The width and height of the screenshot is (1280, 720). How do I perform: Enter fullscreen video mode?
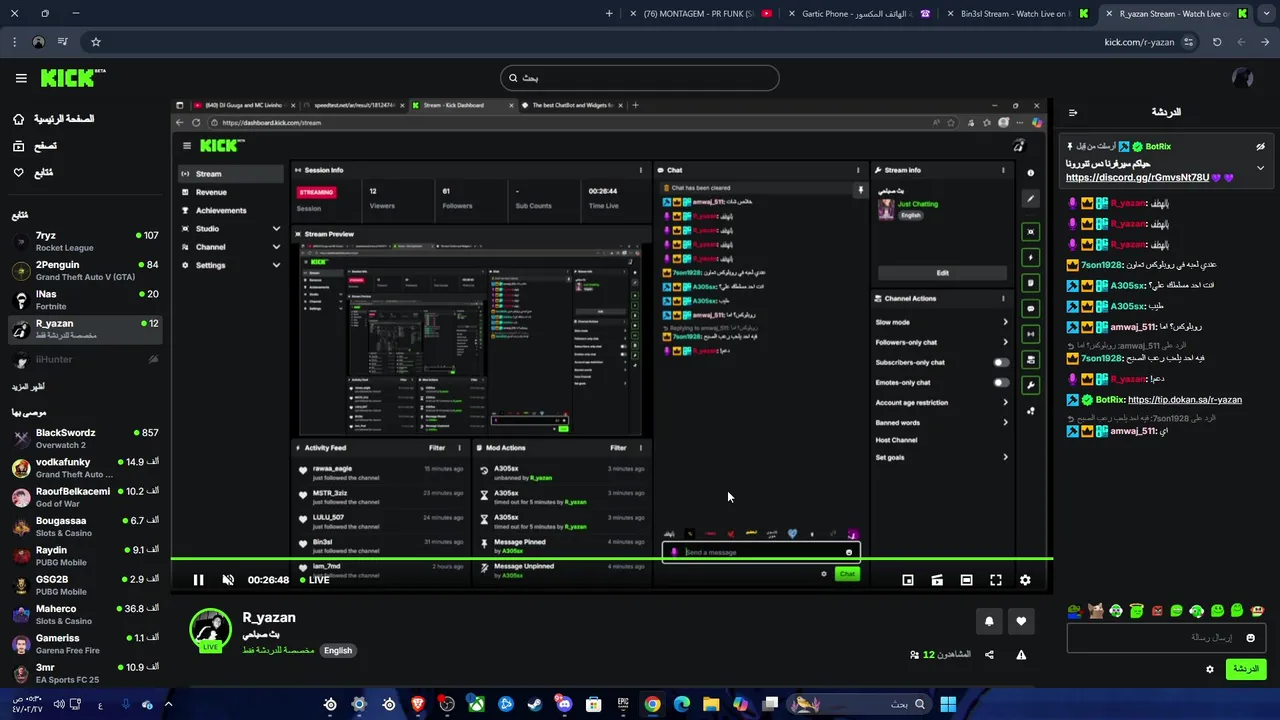tap(996, 580)
